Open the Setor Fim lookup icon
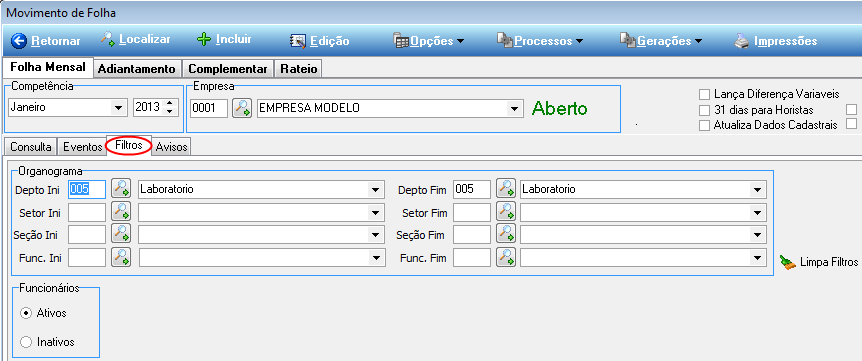Image resolution: width=862 pixels, height=361 pixels. [506, 212]
